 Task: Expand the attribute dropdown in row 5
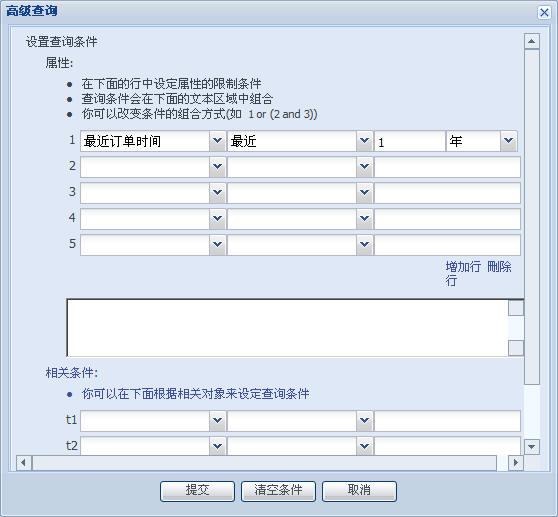tap(217, 245)
